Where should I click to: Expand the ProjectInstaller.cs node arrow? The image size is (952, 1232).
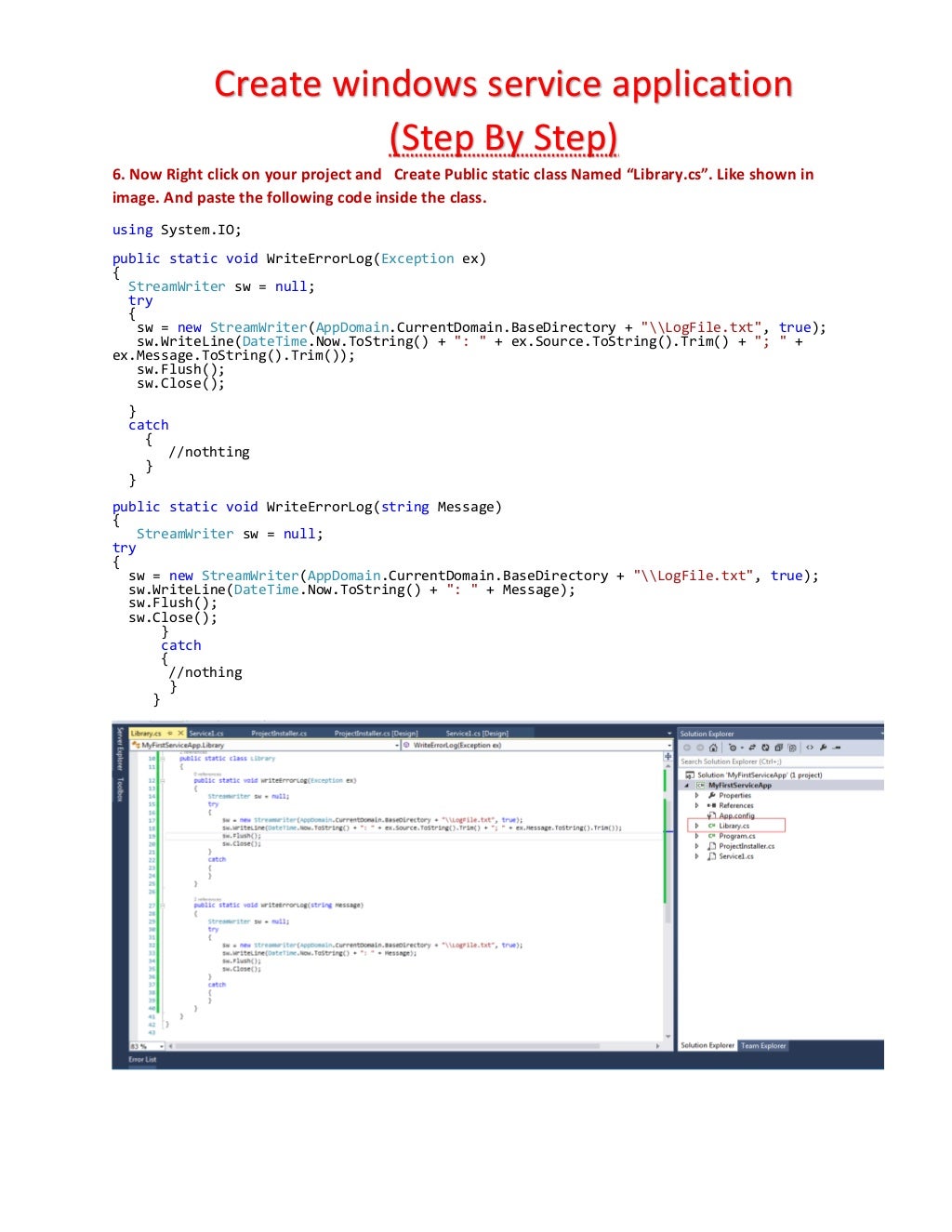(696, 846)
